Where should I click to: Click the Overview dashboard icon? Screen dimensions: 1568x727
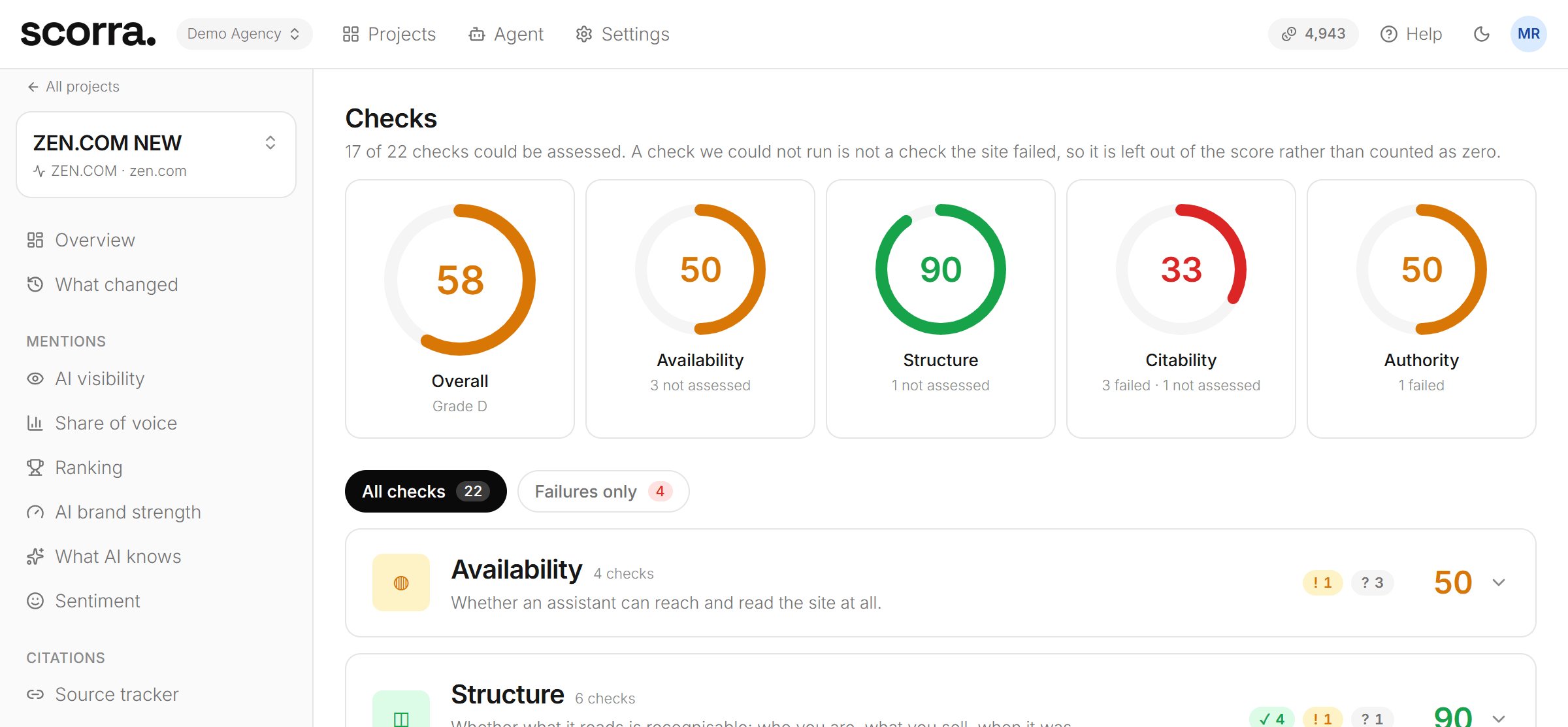(x=35, y=240)
